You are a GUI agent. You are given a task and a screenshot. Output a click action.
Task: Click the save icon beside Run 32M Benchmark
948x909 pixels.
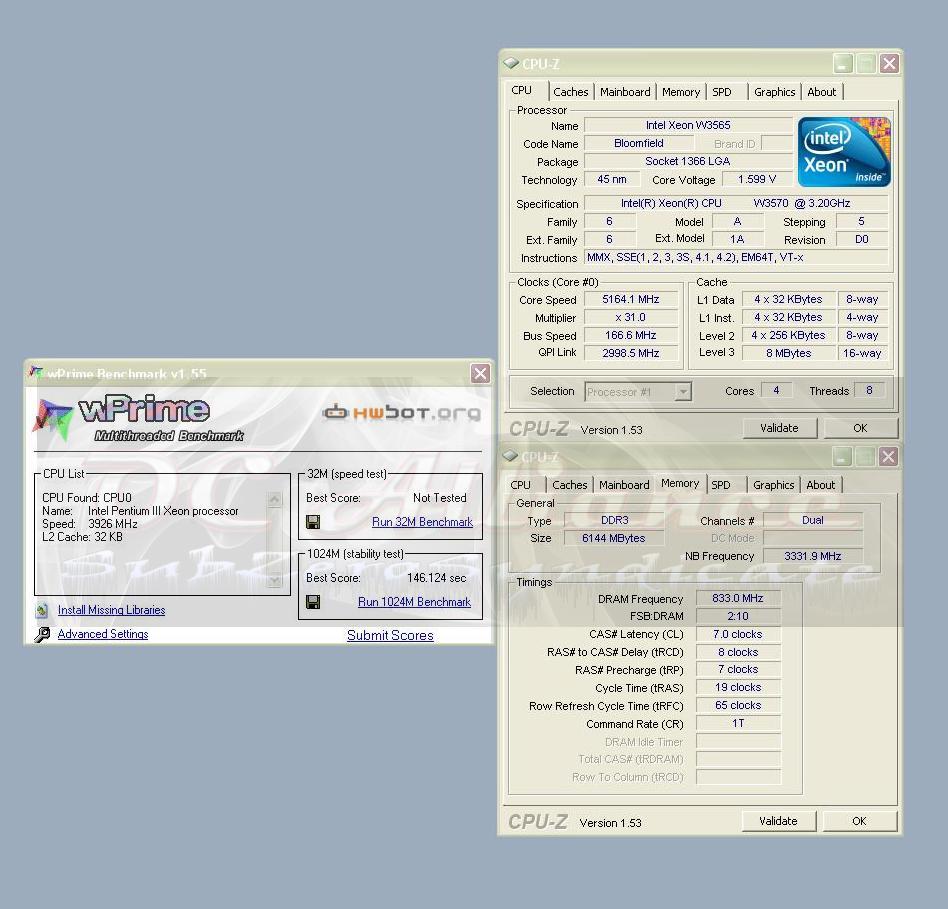[x=313, y=522]
